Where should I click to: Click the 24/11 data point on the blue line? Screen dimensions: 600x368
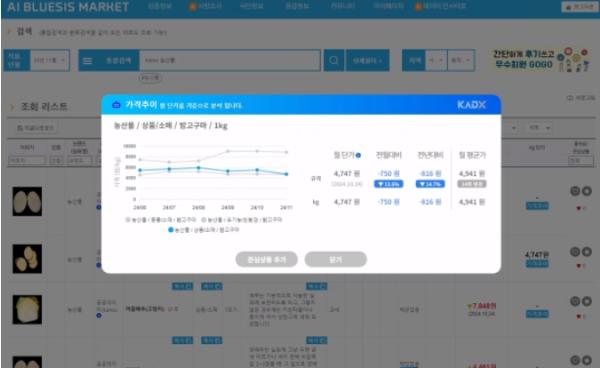pyautogui.click(x=286, y=174)
